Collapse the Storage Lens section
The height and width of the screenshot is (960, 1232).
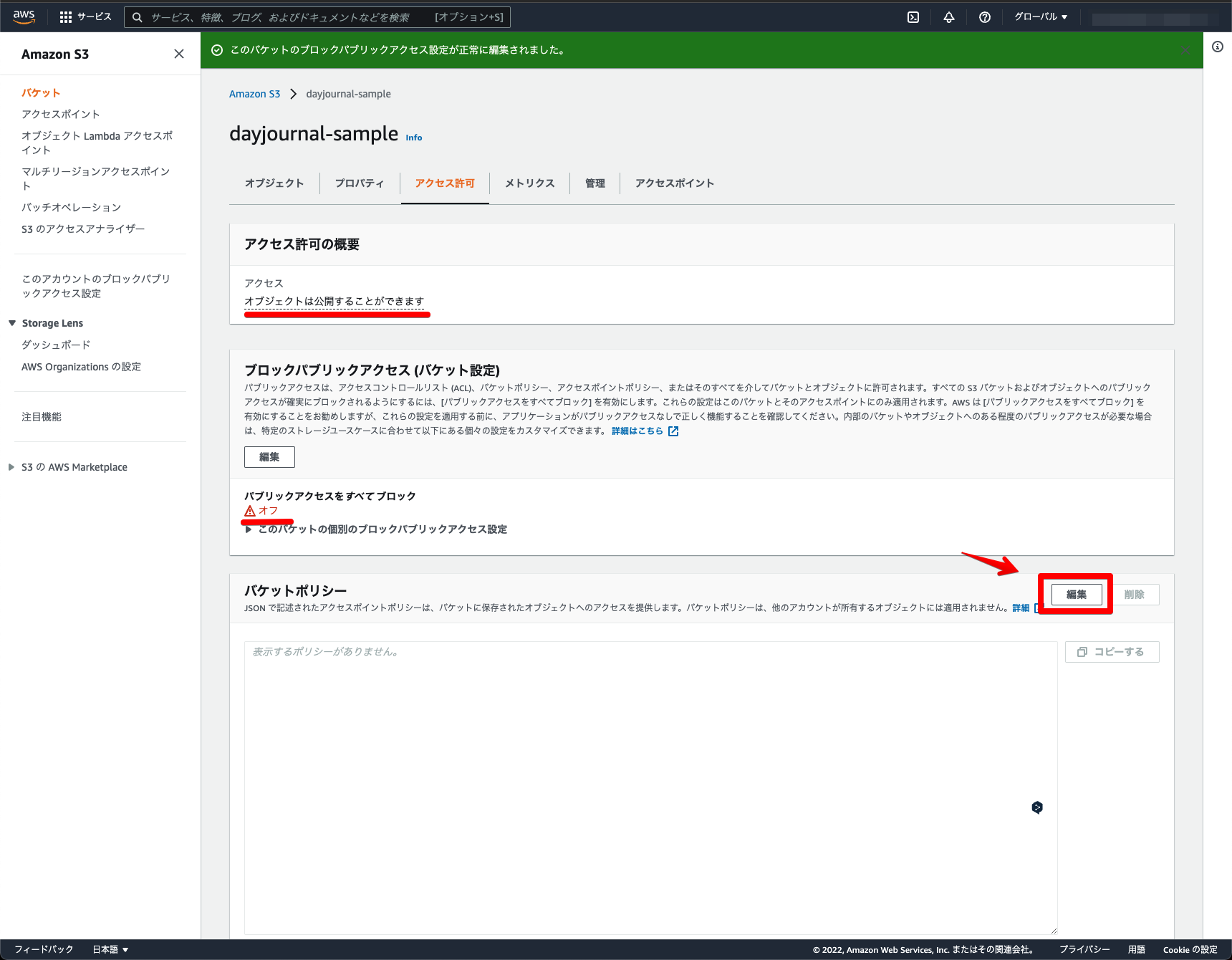coord(12,323)
